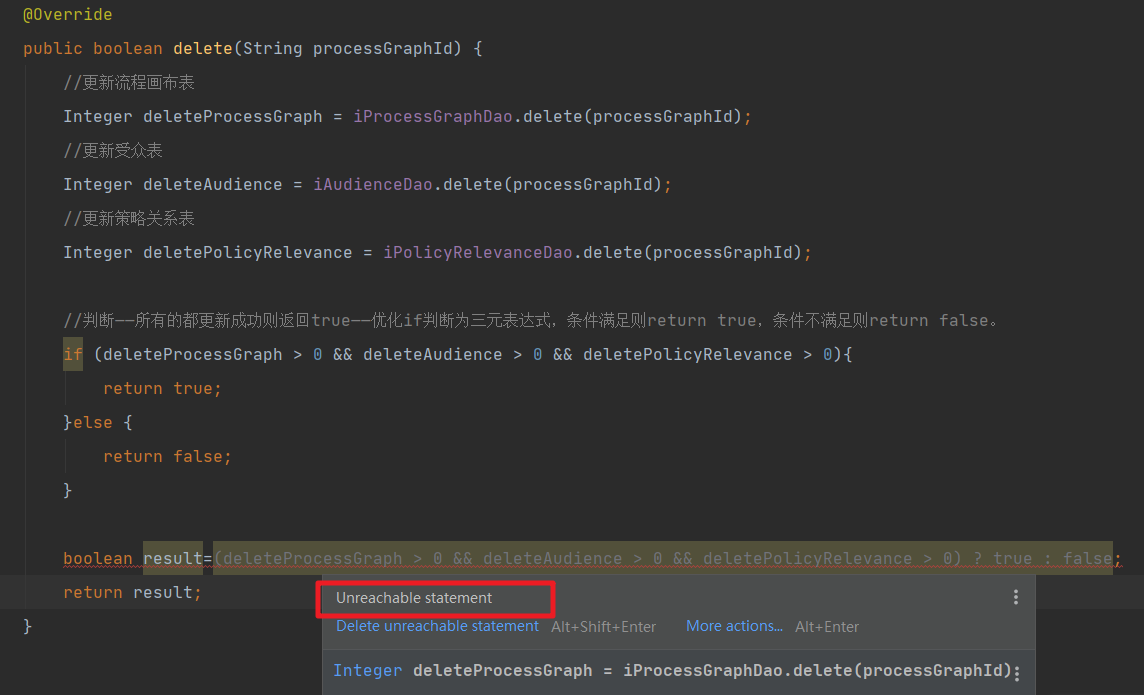Click the deletePolicyRelevance variable declaration

click(x=247, y=252)
